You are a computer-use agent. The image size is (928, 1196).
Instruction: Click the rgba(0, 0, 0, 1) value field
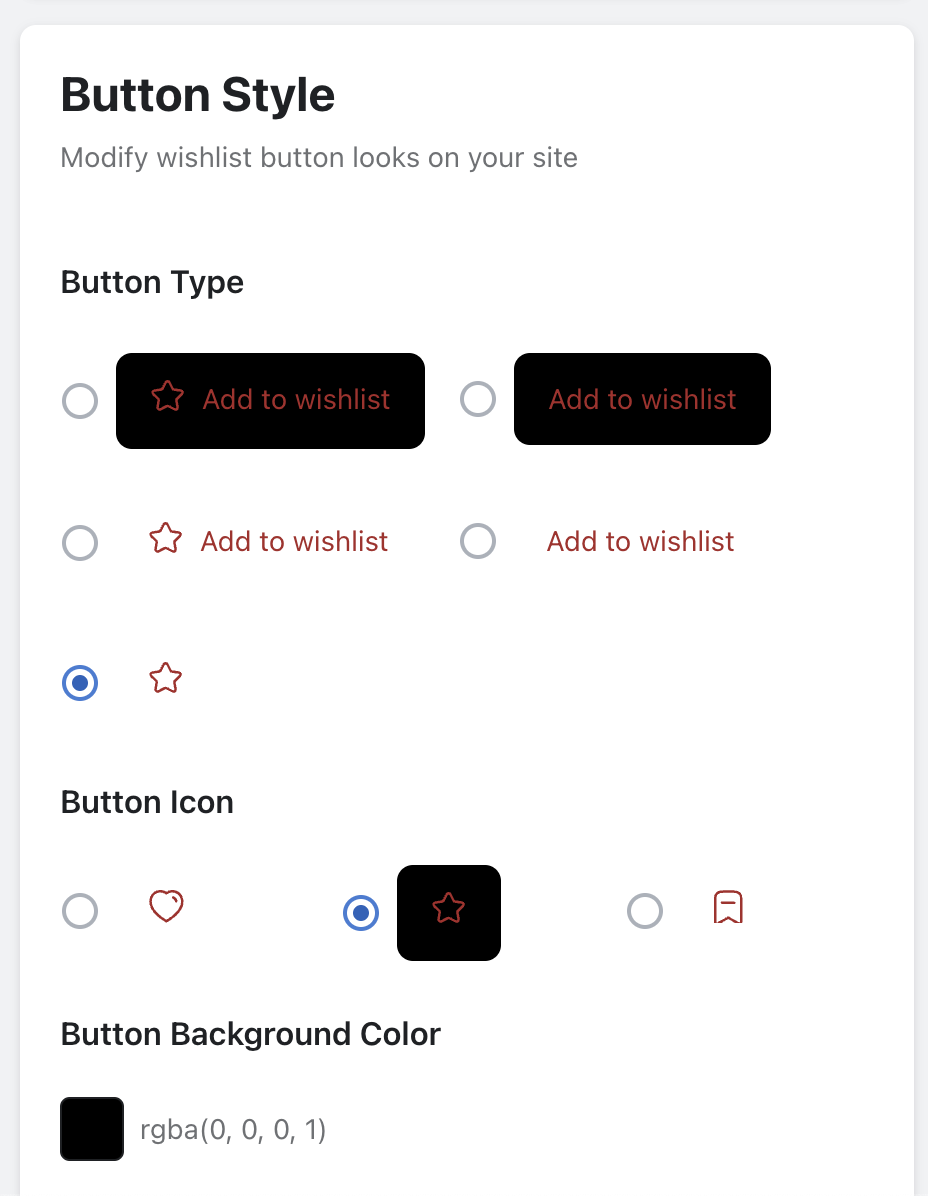point(233,1130)
